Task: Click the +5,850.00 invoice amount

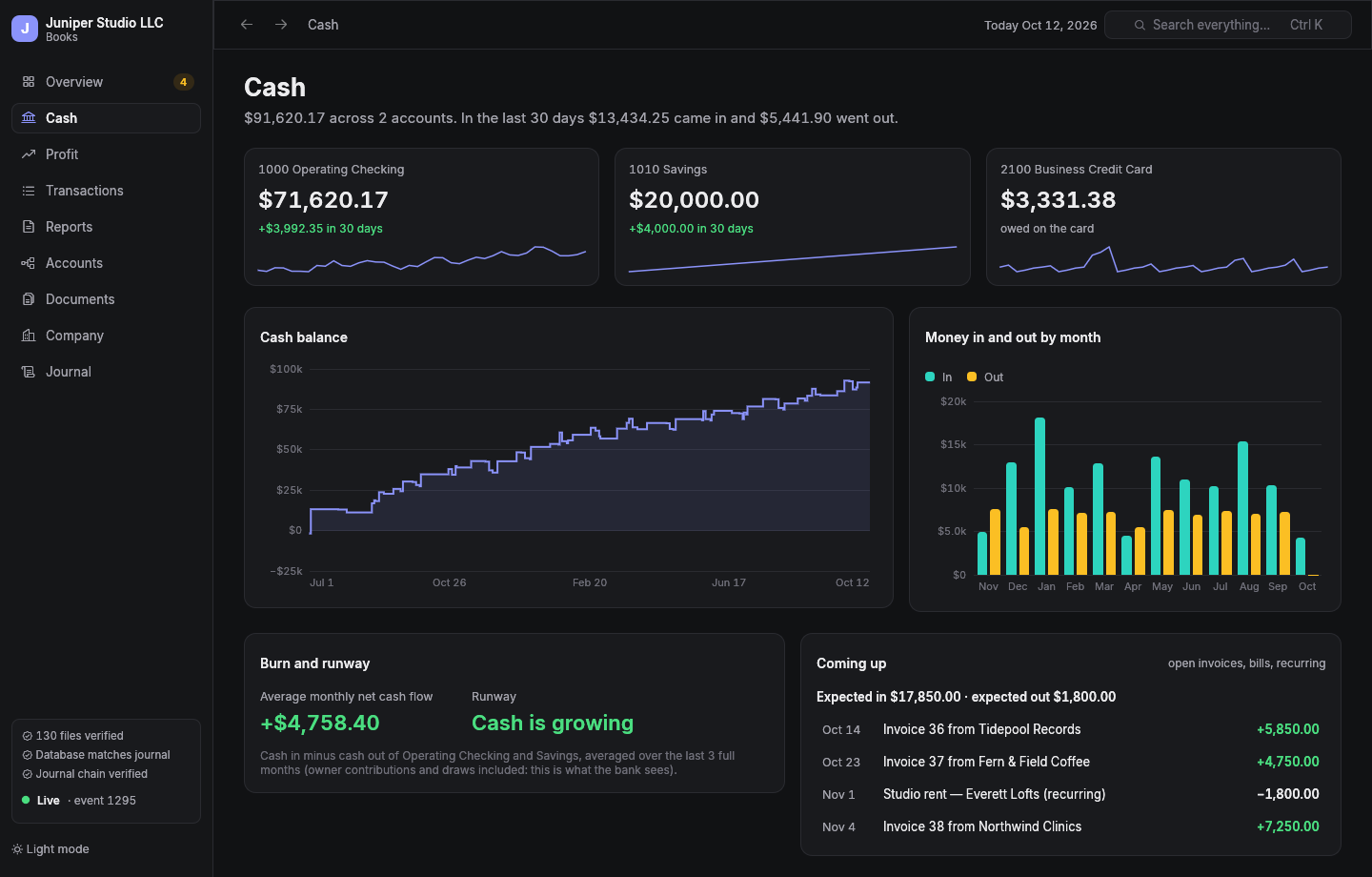Action: [1288, 729]
